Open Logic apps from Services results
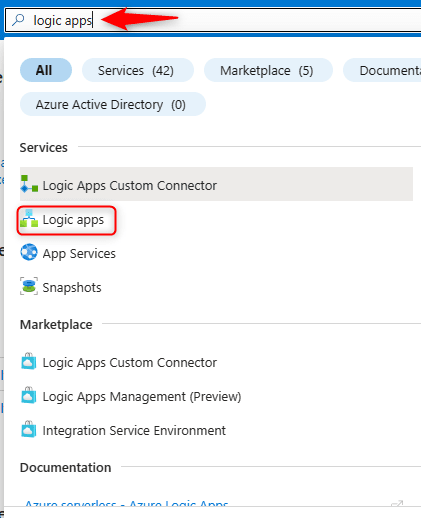 pos(73,220)
